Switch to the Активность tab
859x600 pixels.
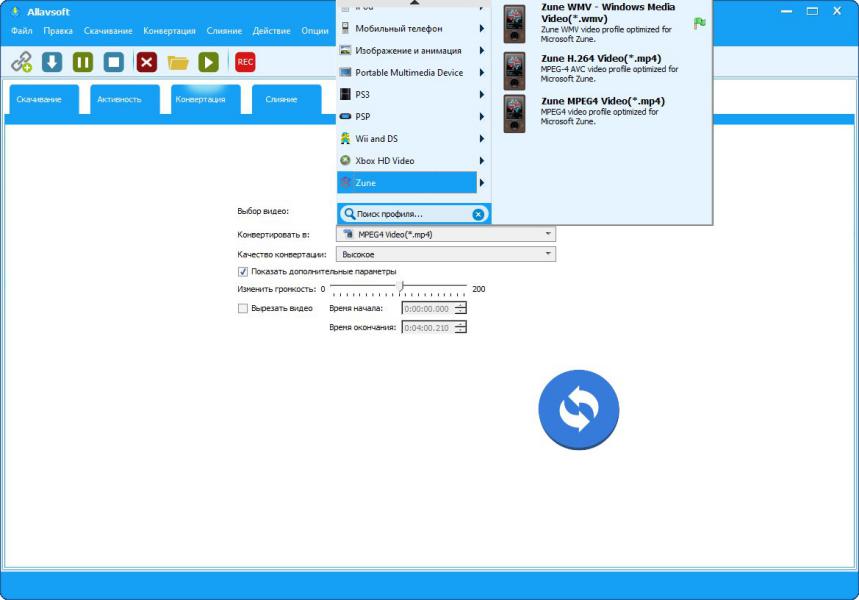coord(125,100)
